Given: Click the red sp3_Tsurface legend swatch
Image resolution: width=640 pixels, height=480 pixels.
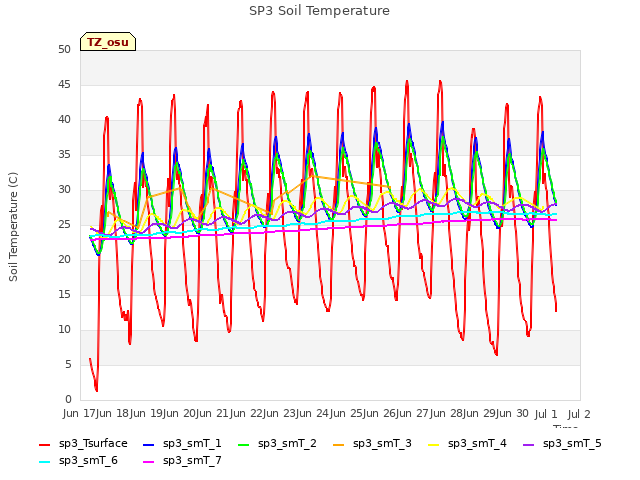Looking at the screenshot, I should coord(44,444).
